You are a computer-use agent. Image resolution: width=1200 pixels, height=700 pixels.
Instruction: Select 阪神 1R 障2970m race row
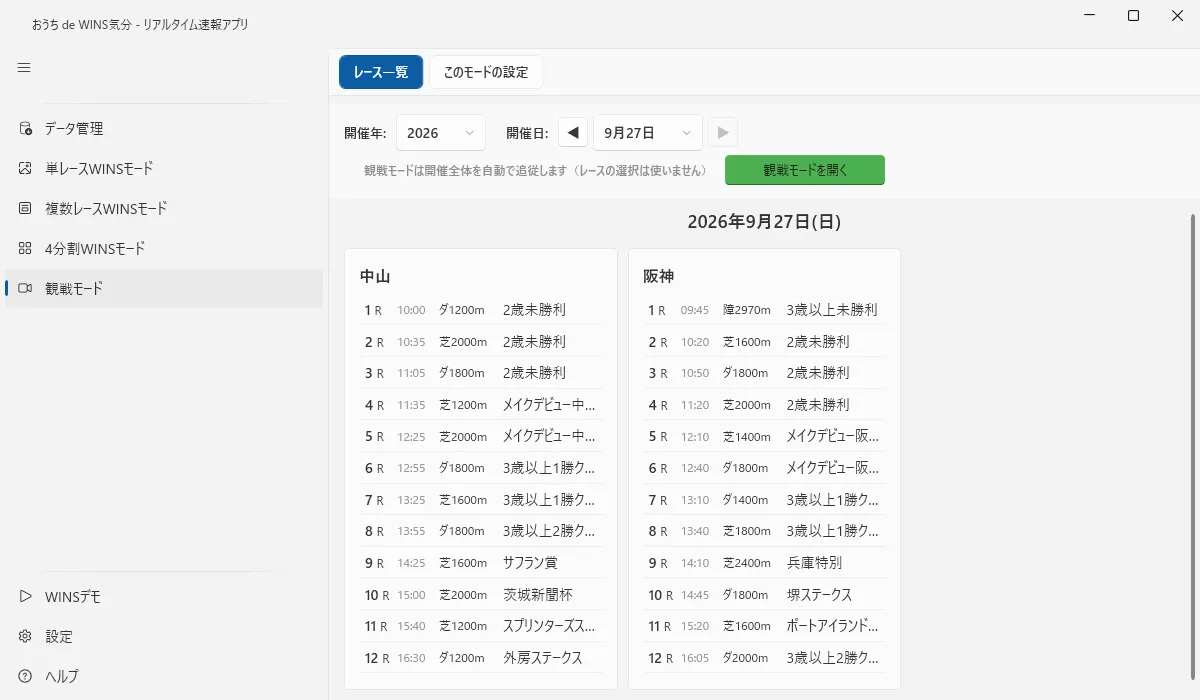pyautogui.click(x=765, y=310)
